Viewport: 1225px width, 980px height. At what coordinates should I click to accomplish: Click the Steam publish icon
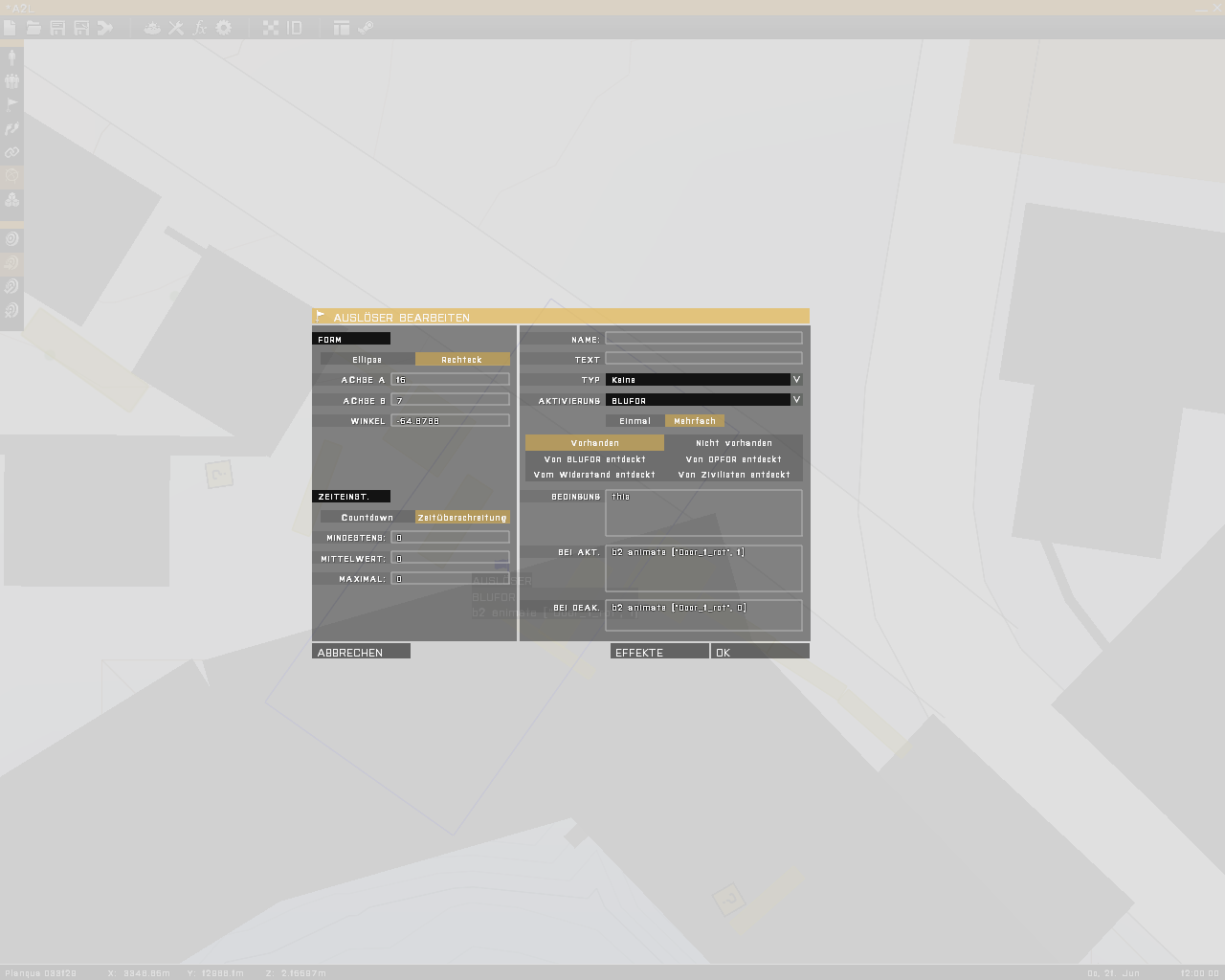[x=366, y=28]
